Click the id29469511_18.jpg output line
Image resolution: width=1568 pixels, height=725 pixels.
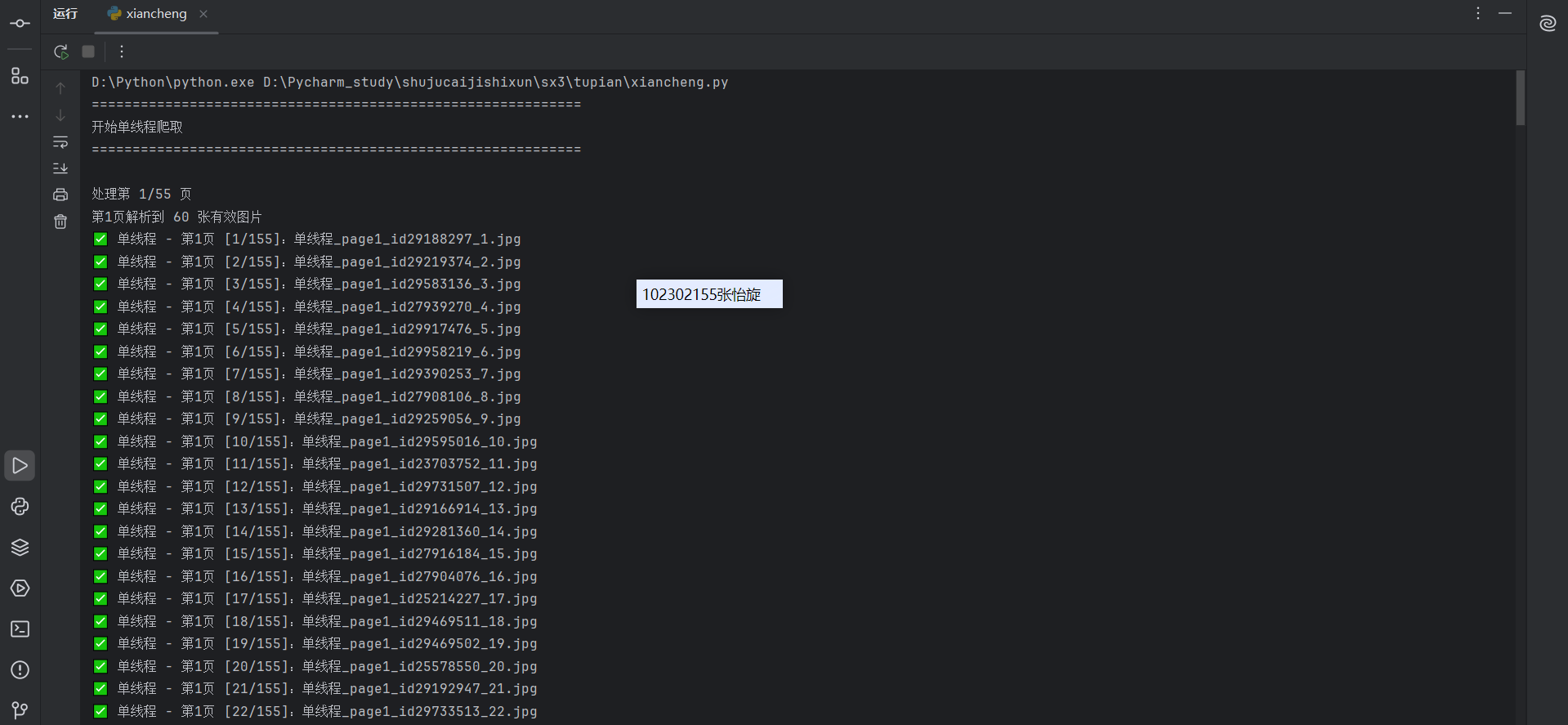point(315,621)
